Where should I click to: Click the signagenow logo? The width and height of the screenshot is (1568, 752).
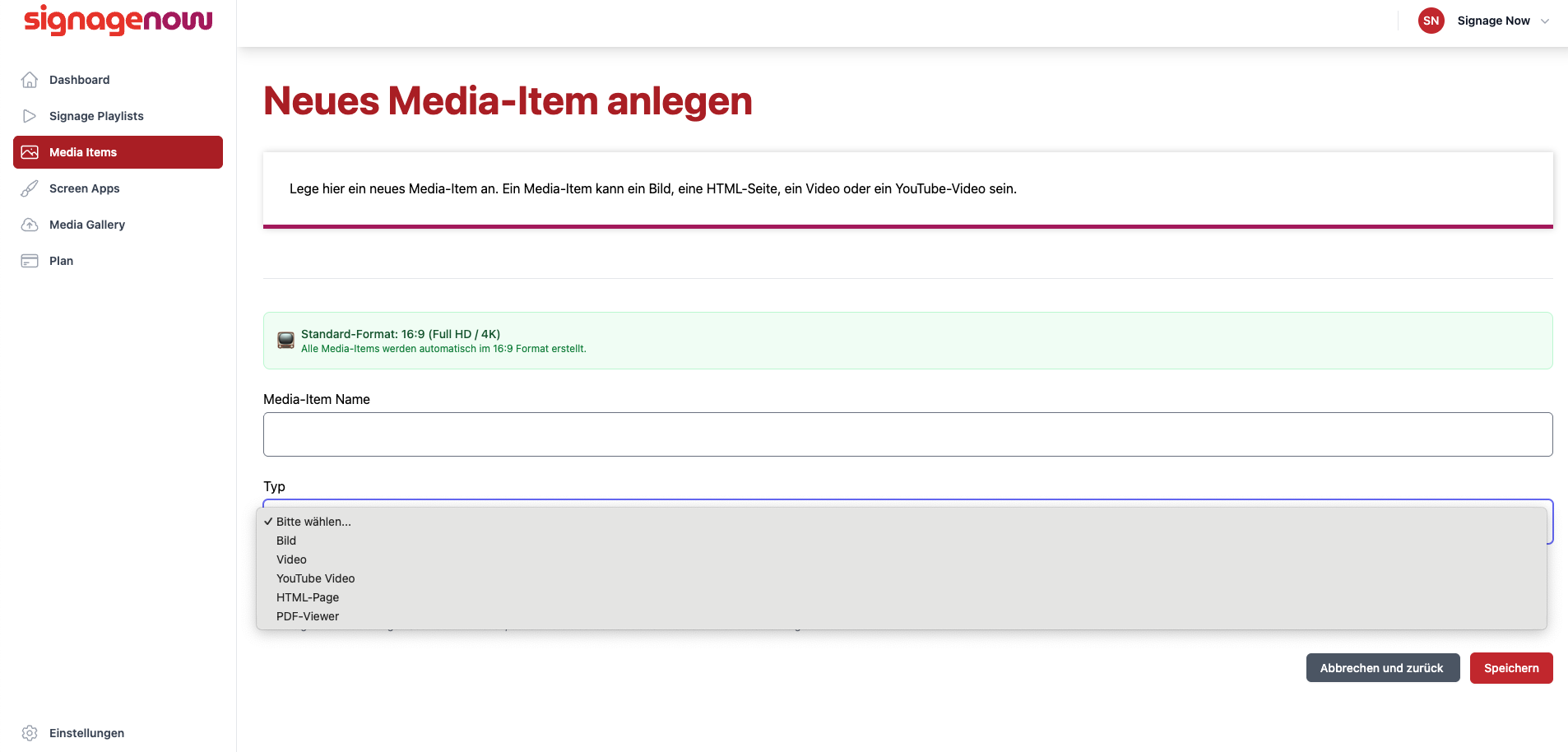point(118,20)
